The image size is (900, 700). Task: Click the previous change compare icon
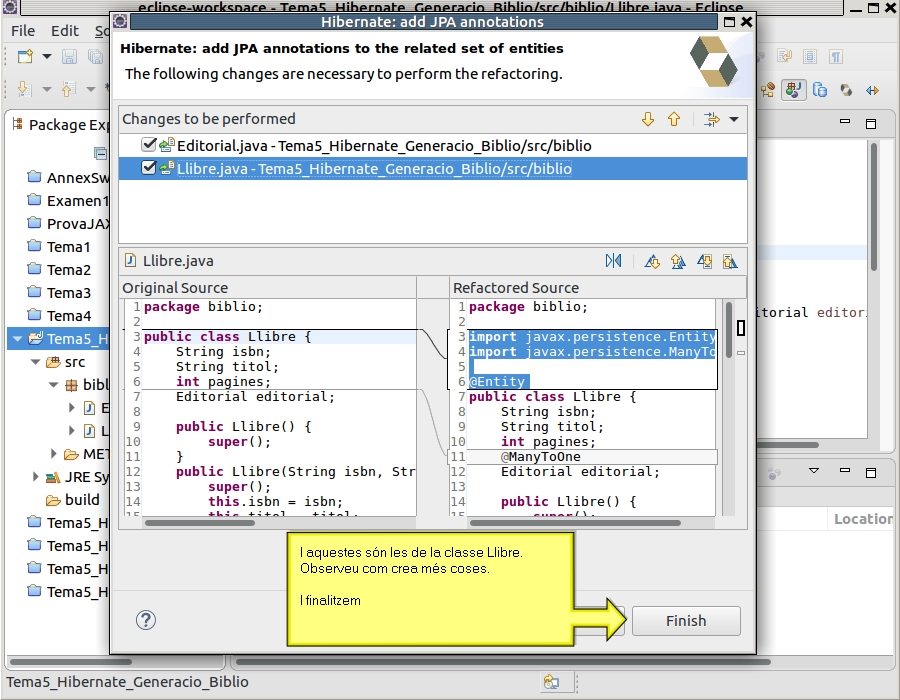click(x=730, y=262)
